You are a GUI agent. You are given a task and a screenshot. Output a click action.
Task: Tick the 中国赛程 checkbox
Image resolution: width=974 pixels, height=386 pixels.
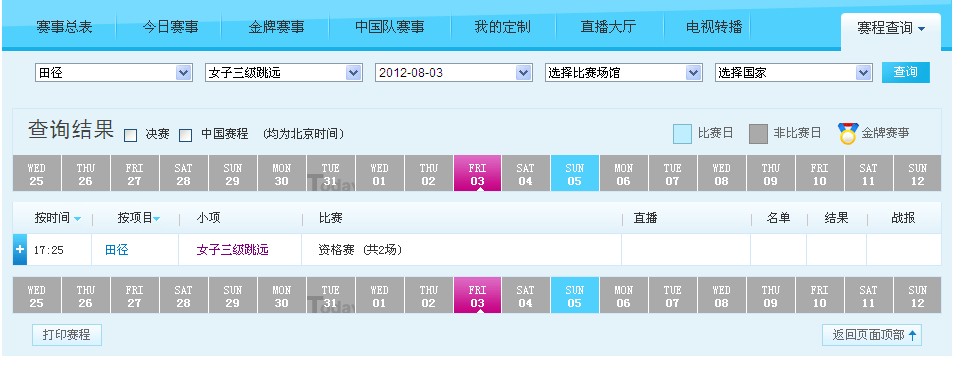[x=185, y=135]
